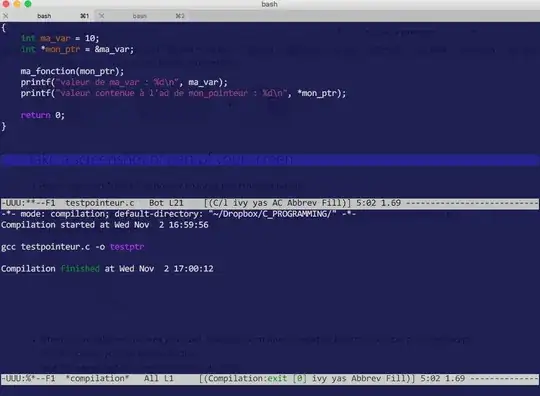Click 'Compilation:exit [0]' status in mode line
Viewport: 540px width, 396px height.
(257, 378)
